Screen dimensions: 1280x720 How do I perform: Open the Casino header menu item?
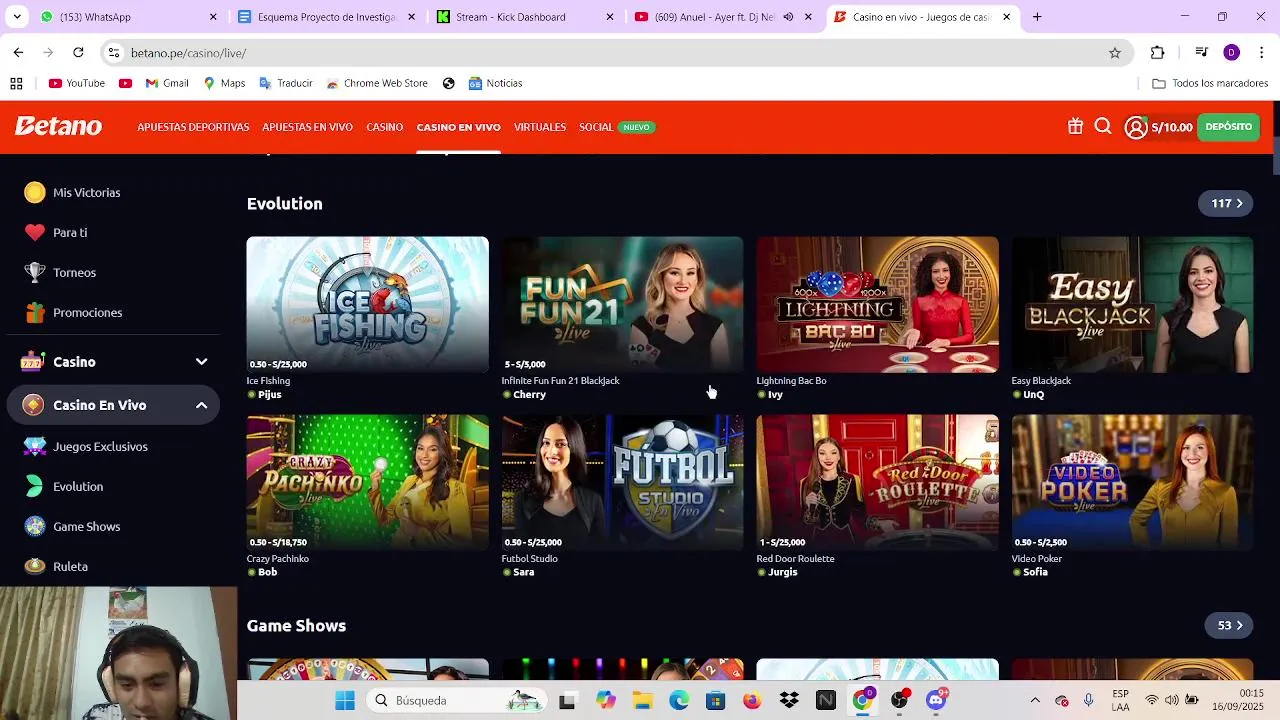tap(384, 127)
